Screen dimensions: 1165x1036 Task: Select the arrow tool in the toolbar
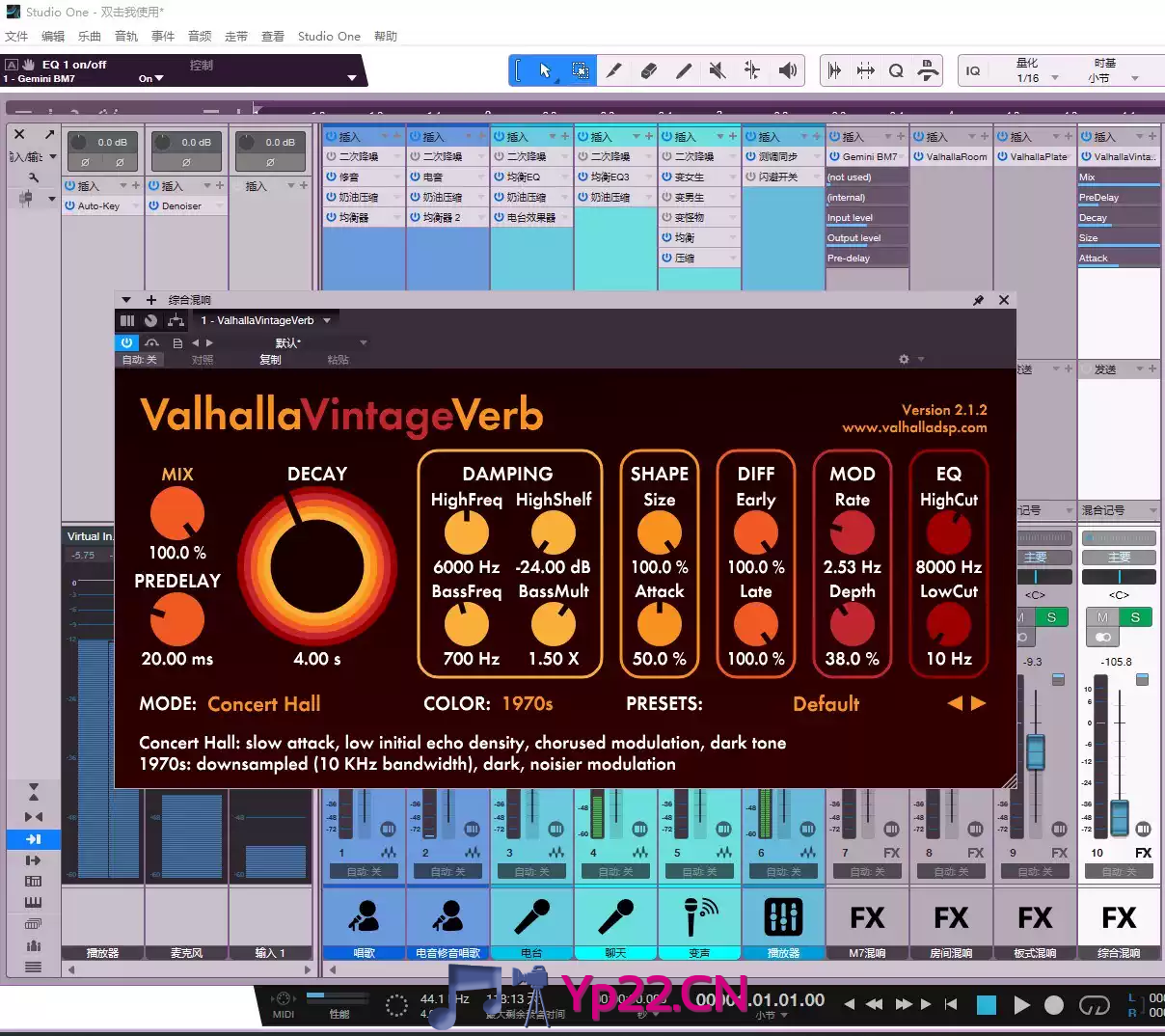click(545, 70)
